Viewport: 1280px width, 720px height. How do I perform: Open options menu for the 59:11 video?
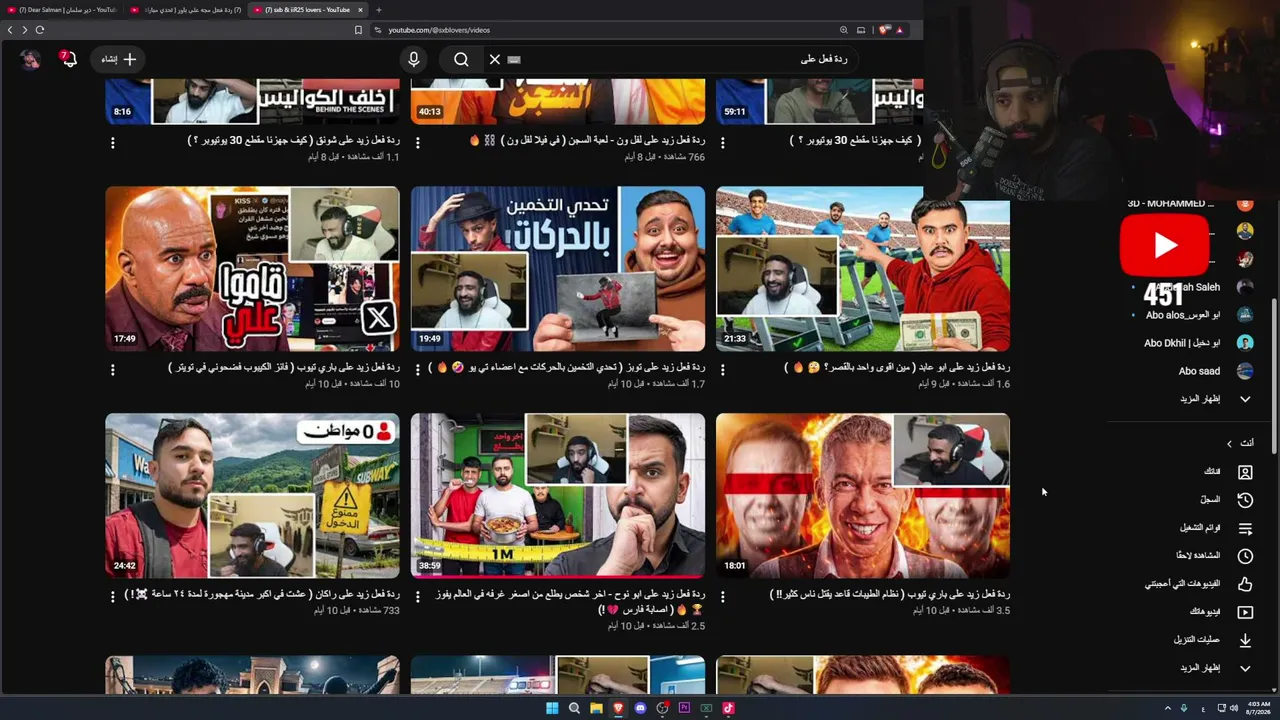[723, 143]
